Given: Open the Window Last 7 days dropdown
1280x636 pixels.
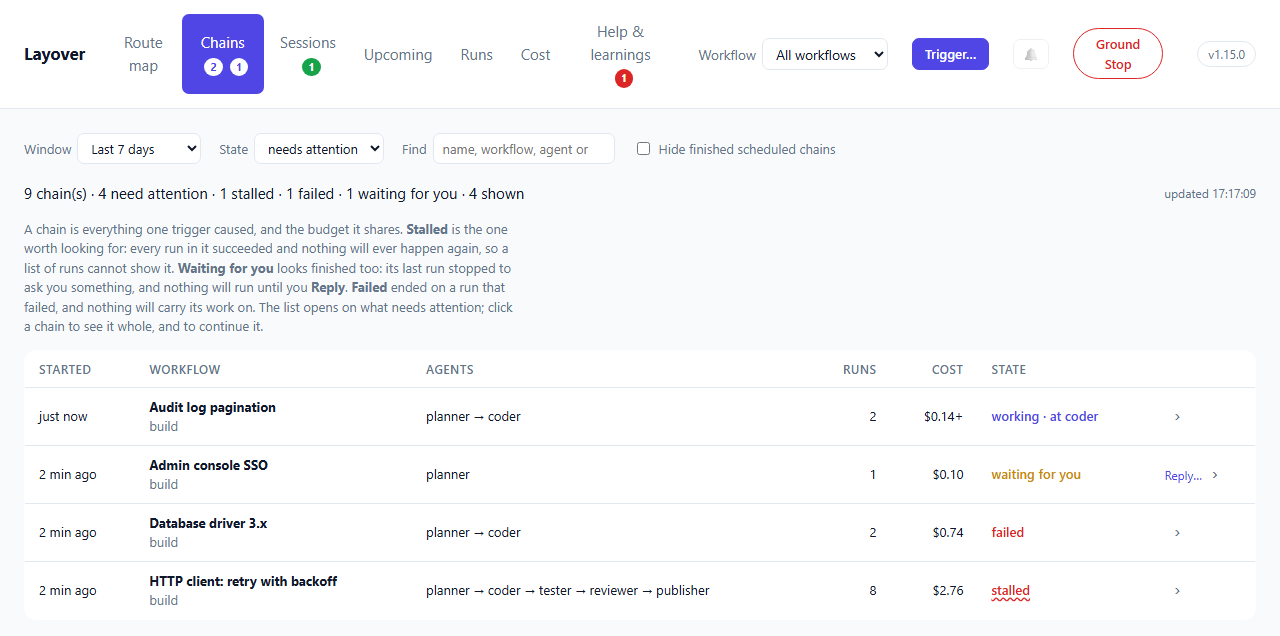Looking at the screenshot, I should coord(139,149).
